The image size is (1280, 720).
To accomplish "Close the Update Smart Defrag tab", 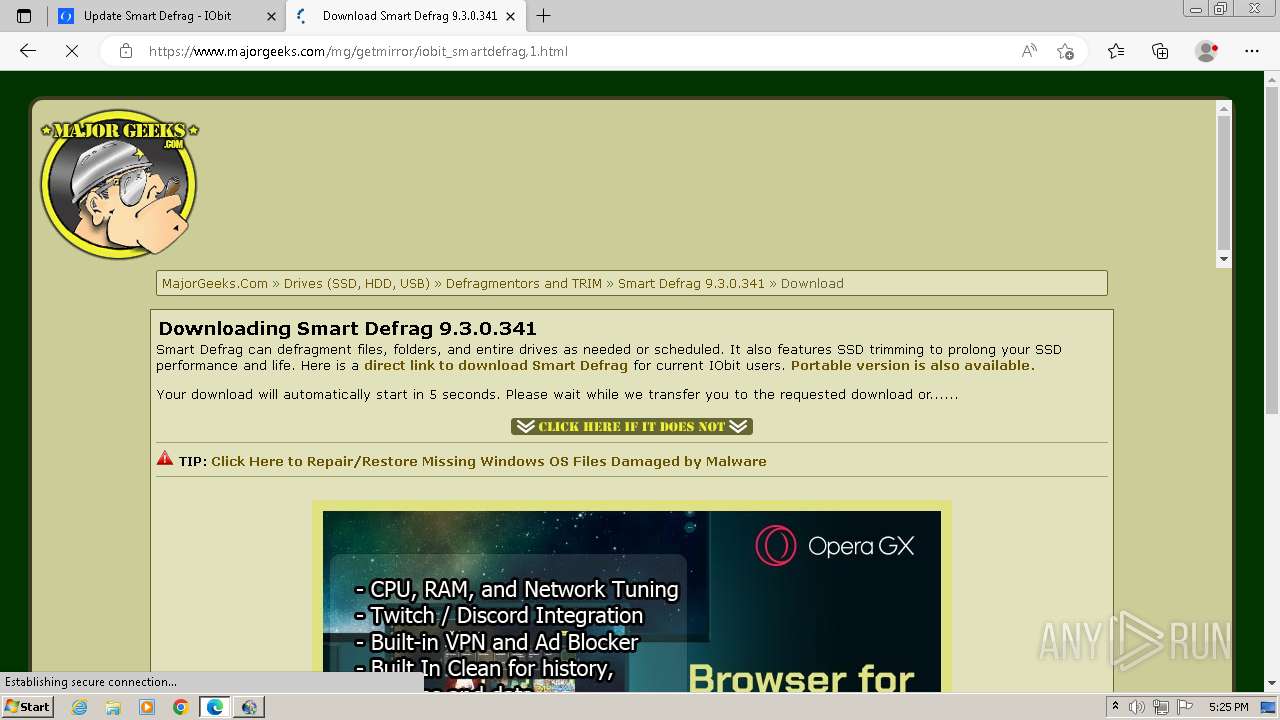I will coord(271,16).
